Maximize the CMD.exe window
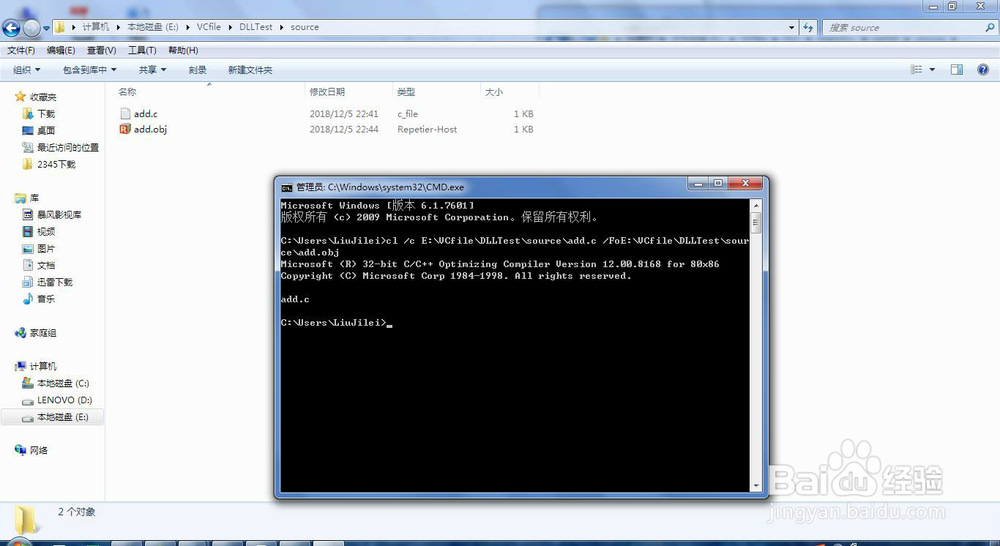The height and width of the screenshot is (546, 1000). click(717, 183)
